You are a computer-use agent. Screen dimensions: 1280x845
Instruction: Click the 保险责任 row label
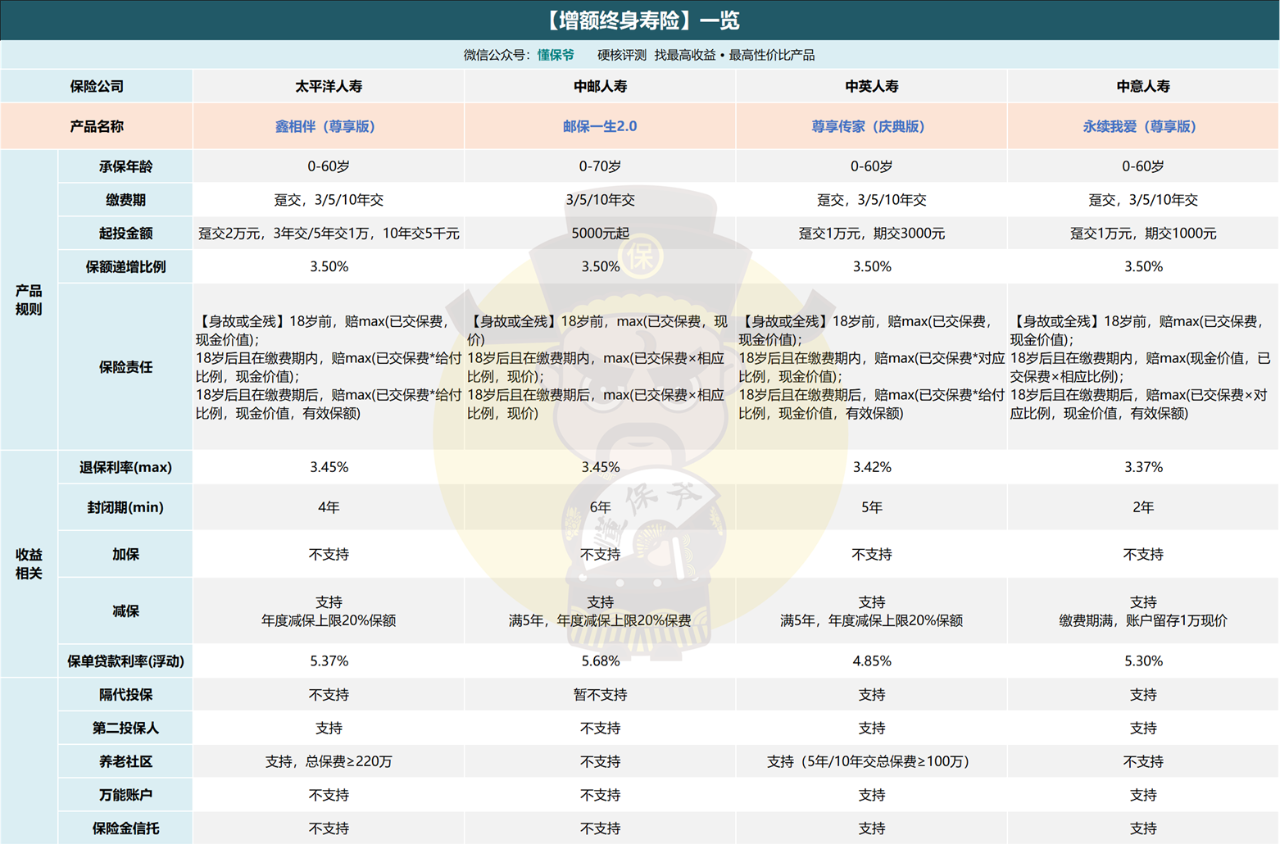click(x=125, y=367)
